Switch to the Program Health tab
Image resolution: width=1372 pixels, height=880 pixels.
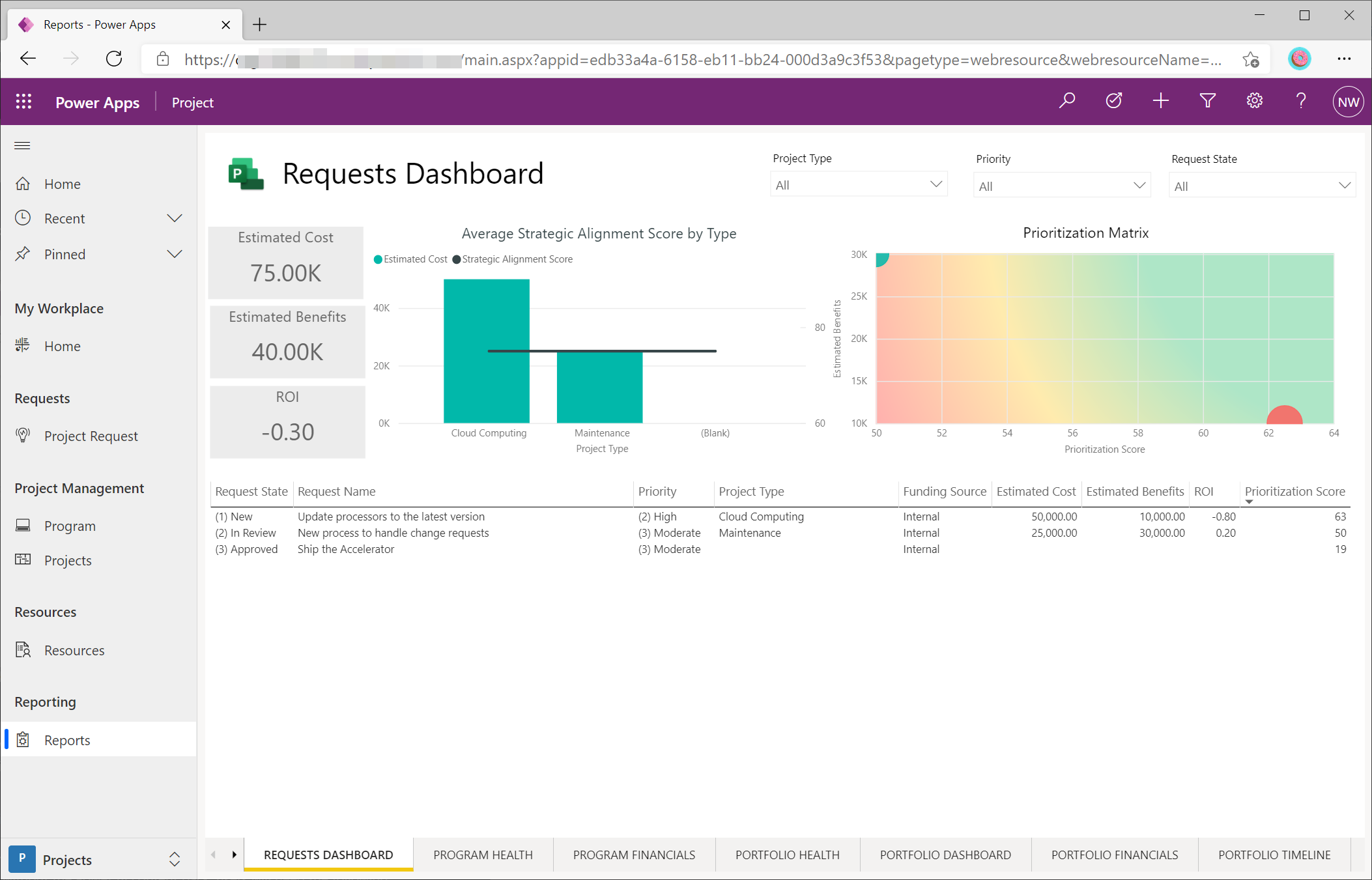(483, 855)
